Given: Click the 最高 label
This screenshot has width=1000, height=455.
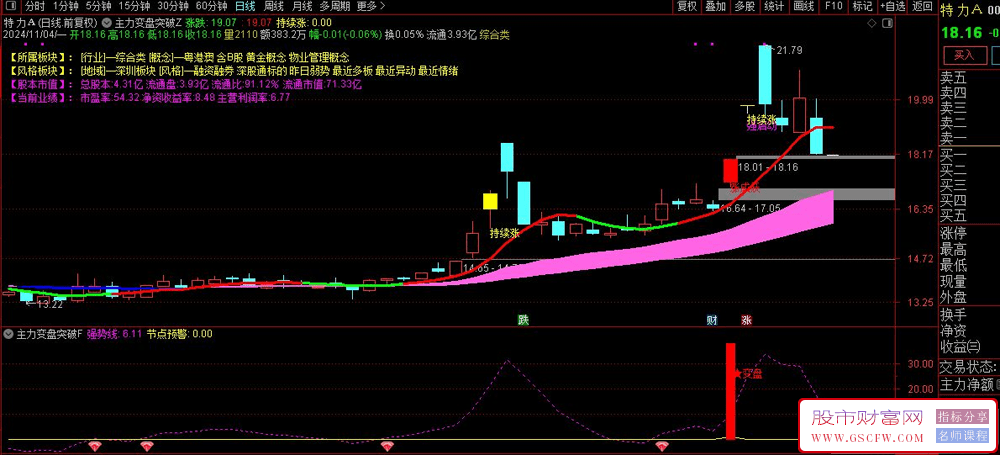Looking at the screenshot, I should pyautogui.click(x=953, y=250).
